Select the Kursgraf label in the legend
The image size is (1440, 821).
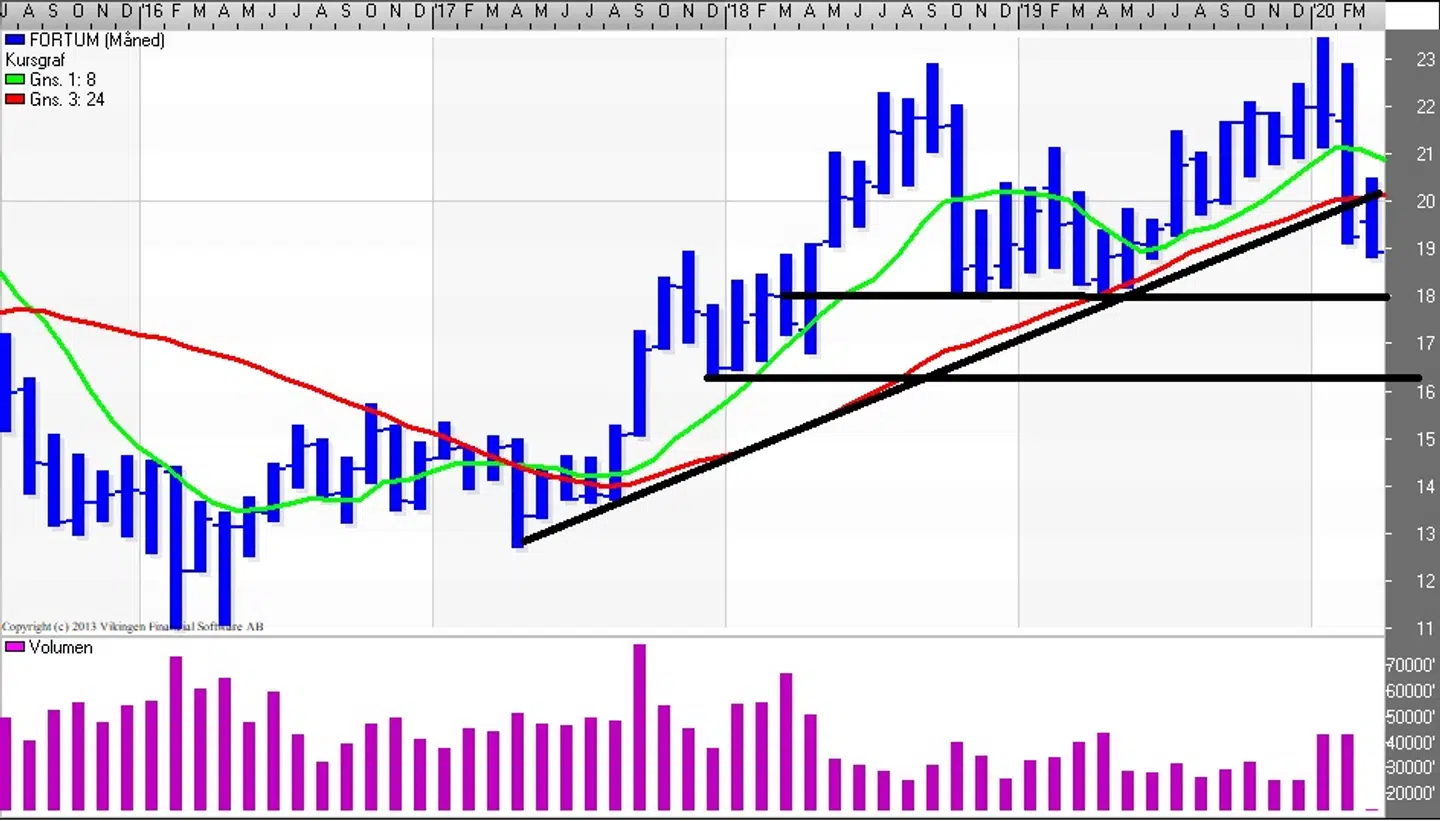(36, 60)
